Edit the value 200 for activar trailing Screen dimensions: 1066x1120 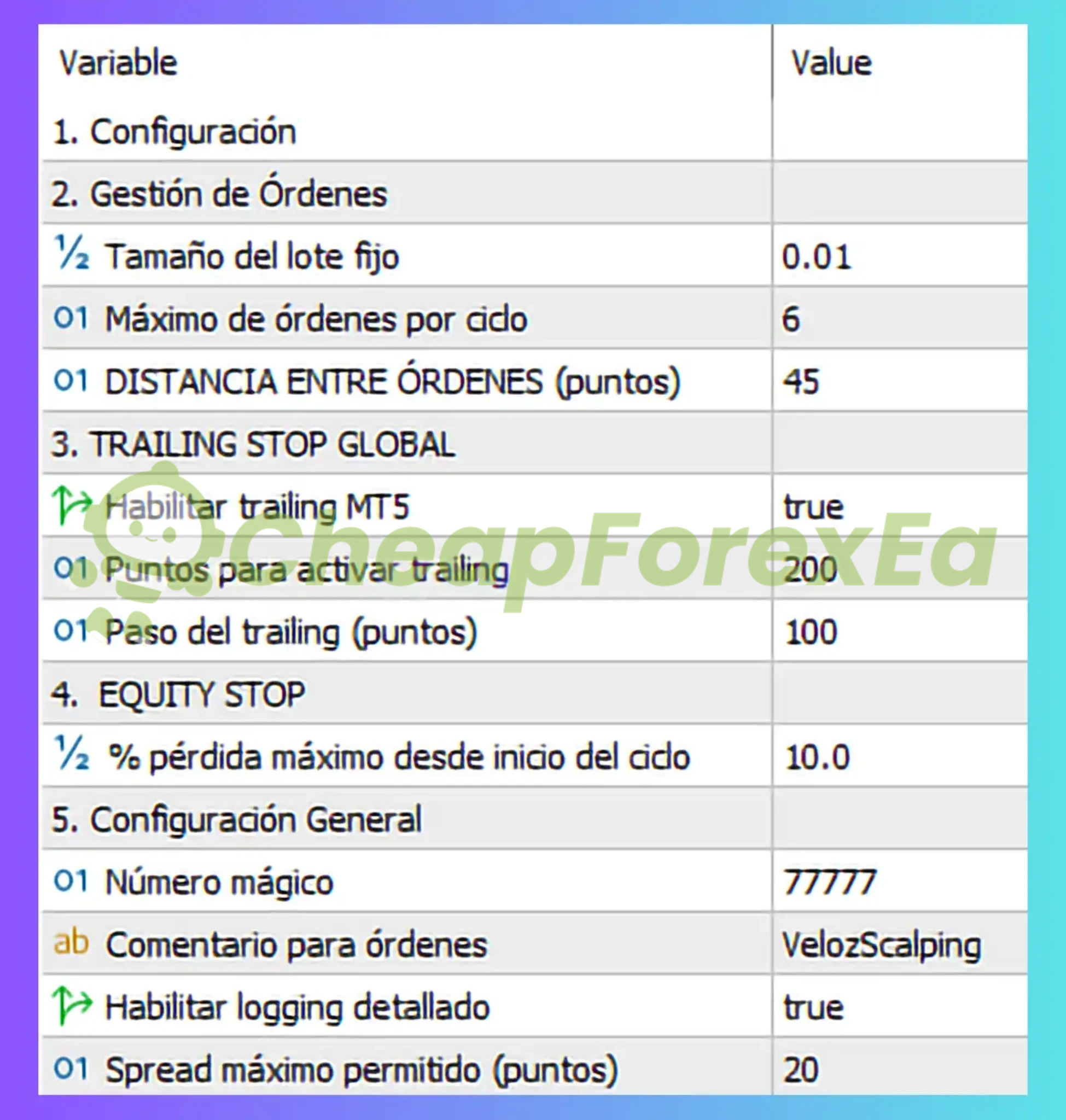coord(900,568)
